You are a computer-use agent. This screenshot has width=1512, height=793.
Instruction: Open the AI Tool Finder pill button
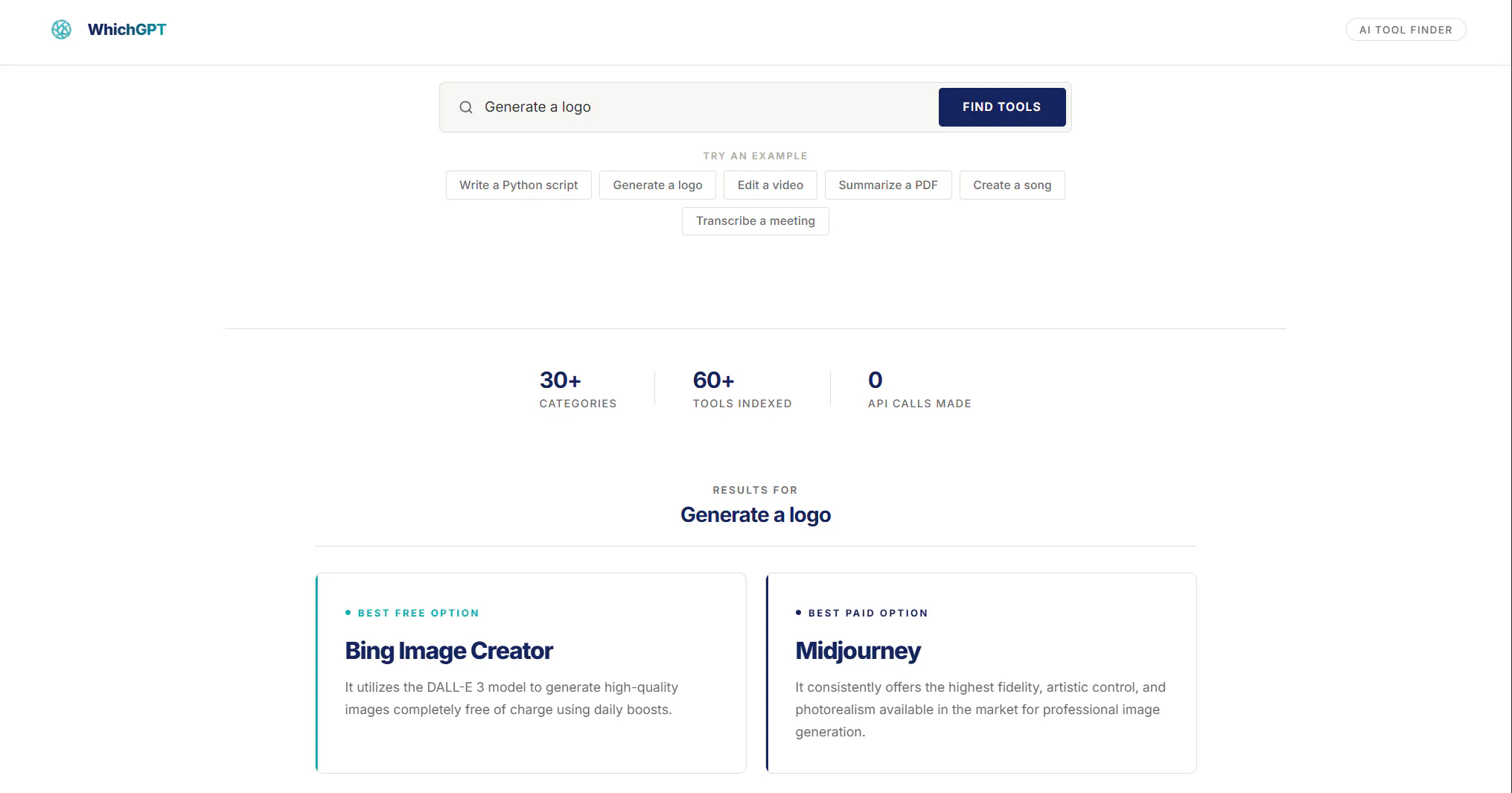pos(1406,30)
